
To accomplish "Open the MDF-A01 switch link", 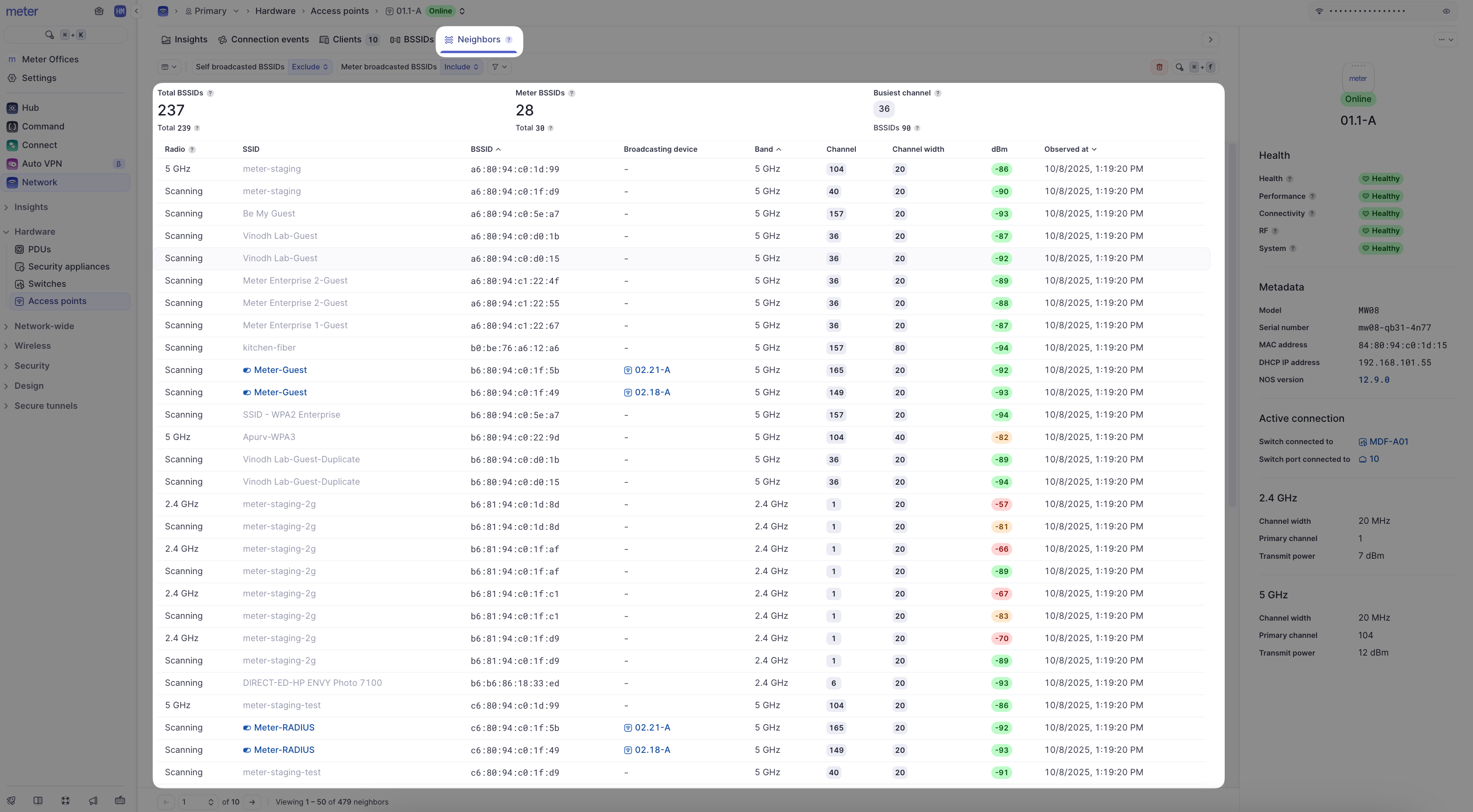I will [1389, 441].
